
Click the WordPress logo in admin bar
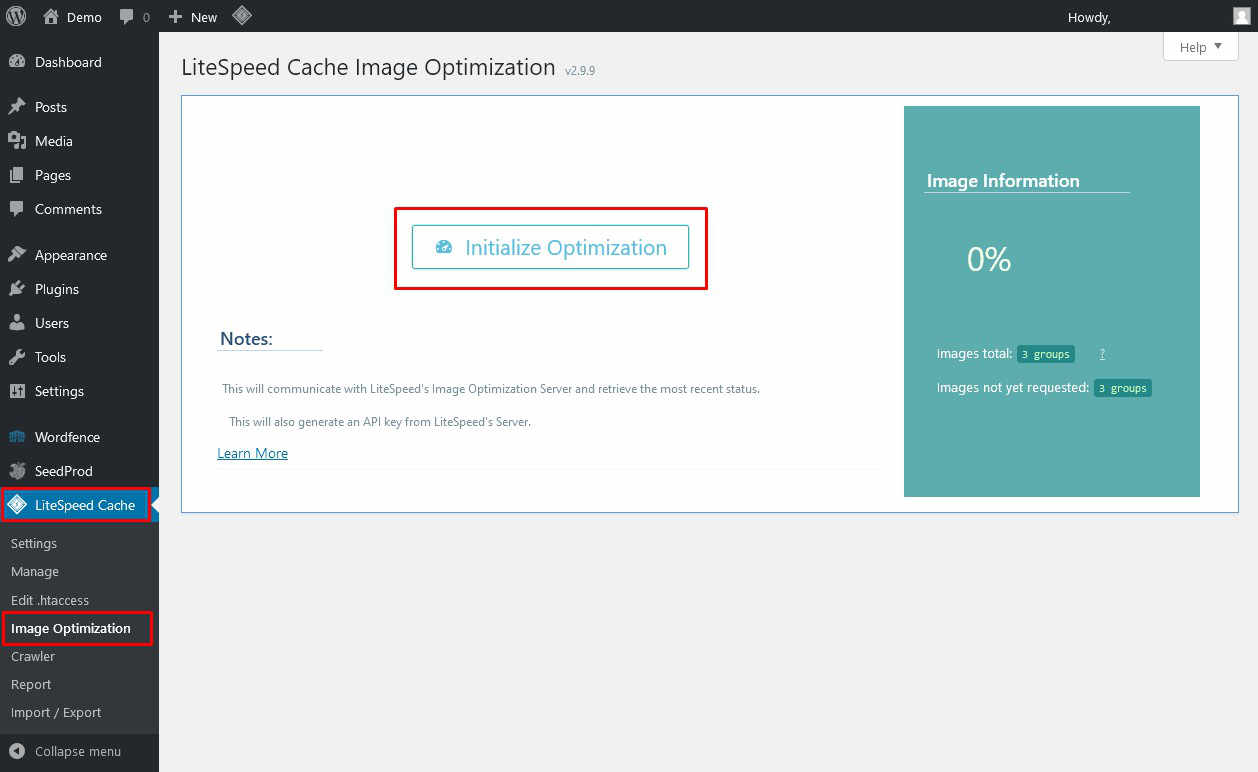(x=16, y=16)
